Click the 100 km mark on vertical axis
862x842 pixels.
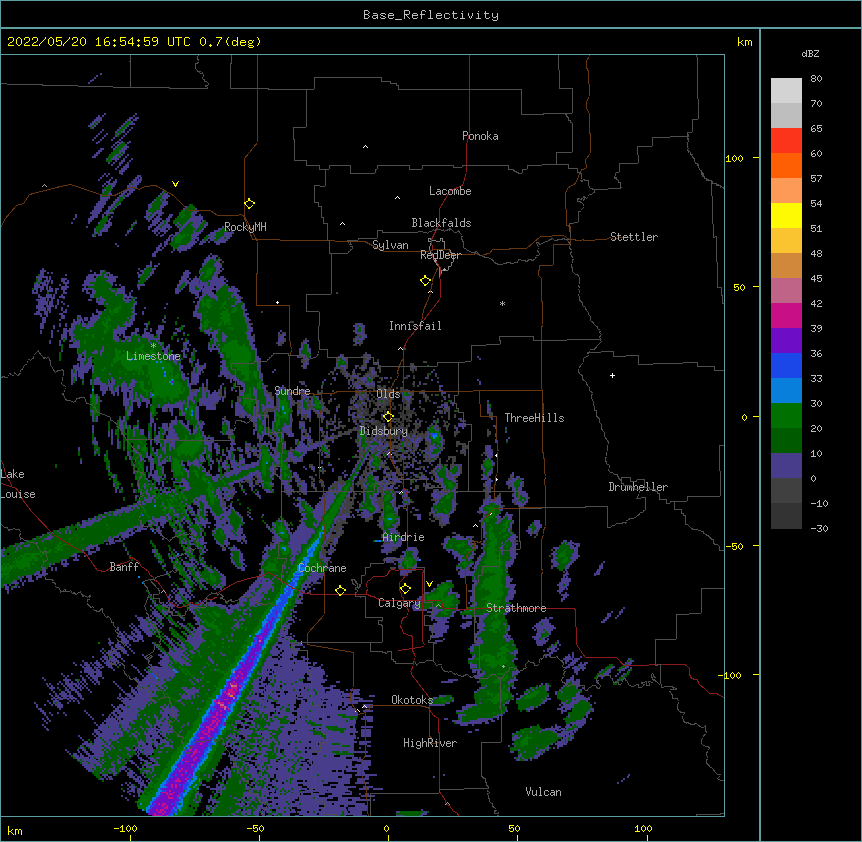click(734, 158)
